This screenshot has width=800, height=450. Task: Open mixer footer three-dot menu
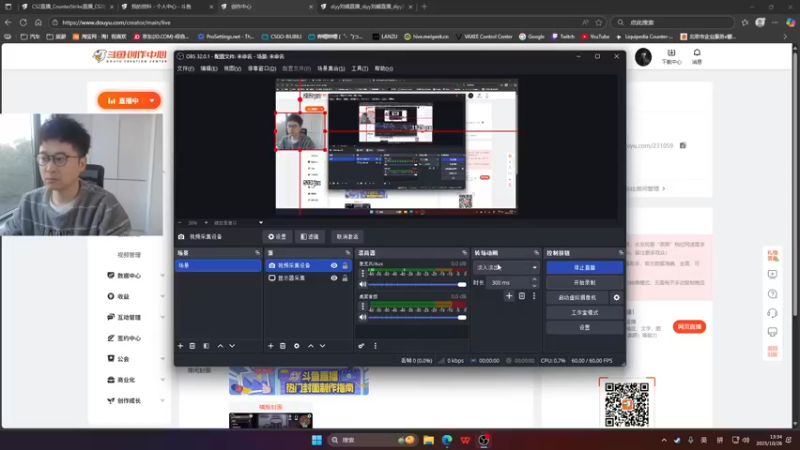click(376, 346)
